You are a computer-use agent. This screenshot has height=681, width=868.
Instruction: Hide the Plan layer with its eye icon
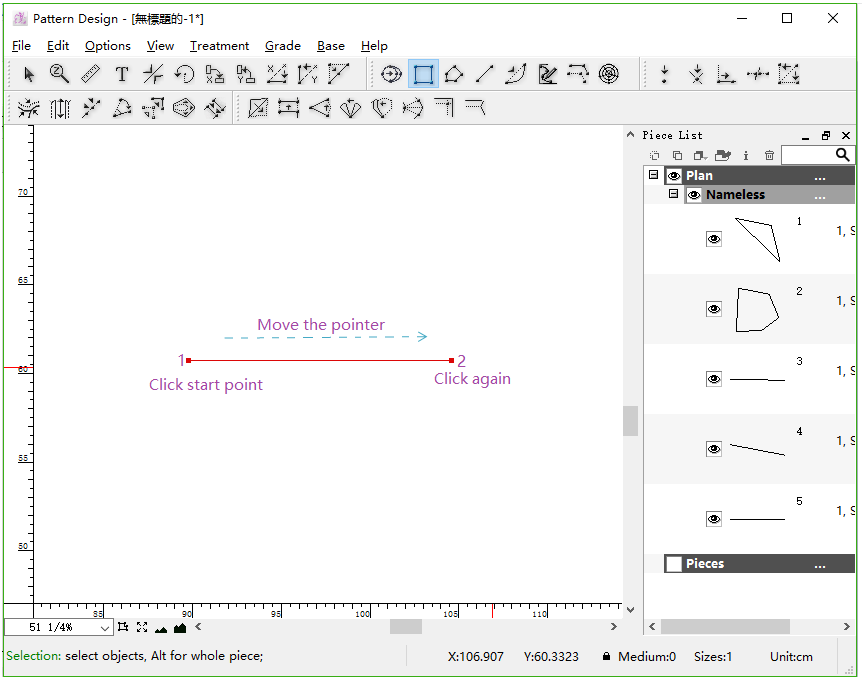pos(673,175)
